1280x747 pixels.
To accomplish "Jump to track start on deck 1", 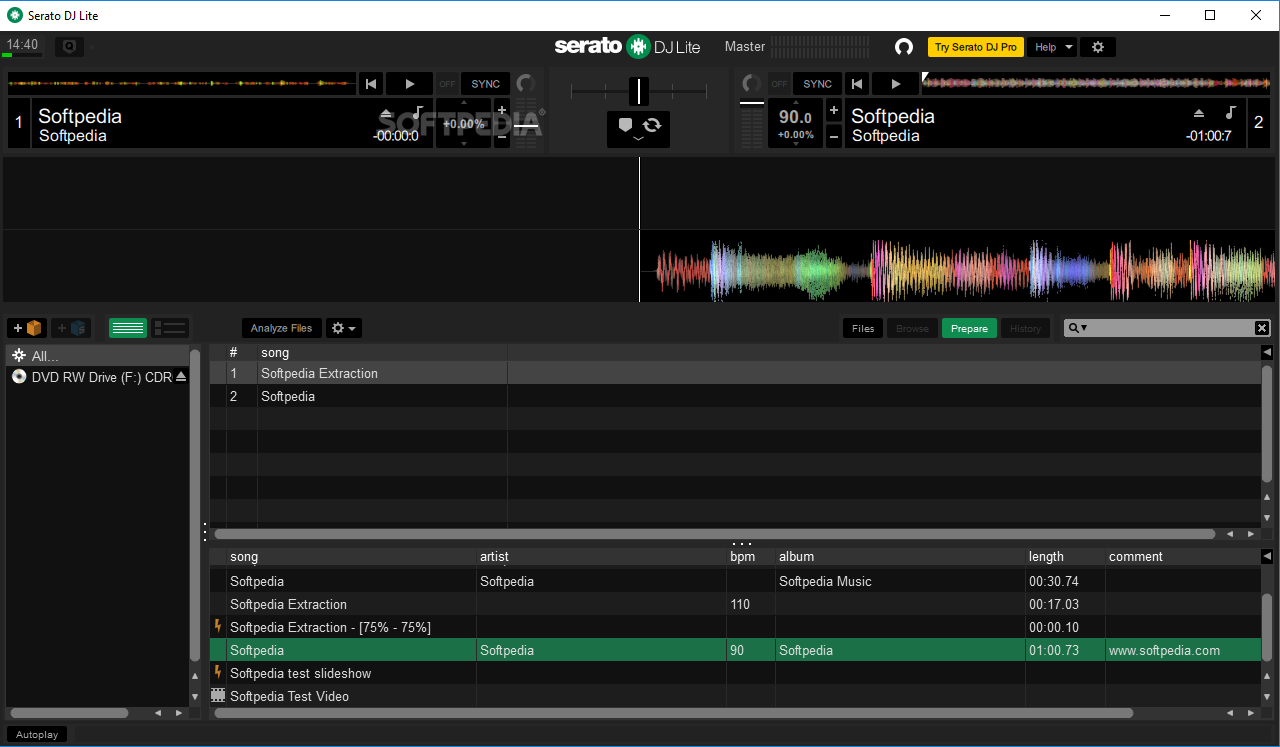I will [x=371, y=84].
